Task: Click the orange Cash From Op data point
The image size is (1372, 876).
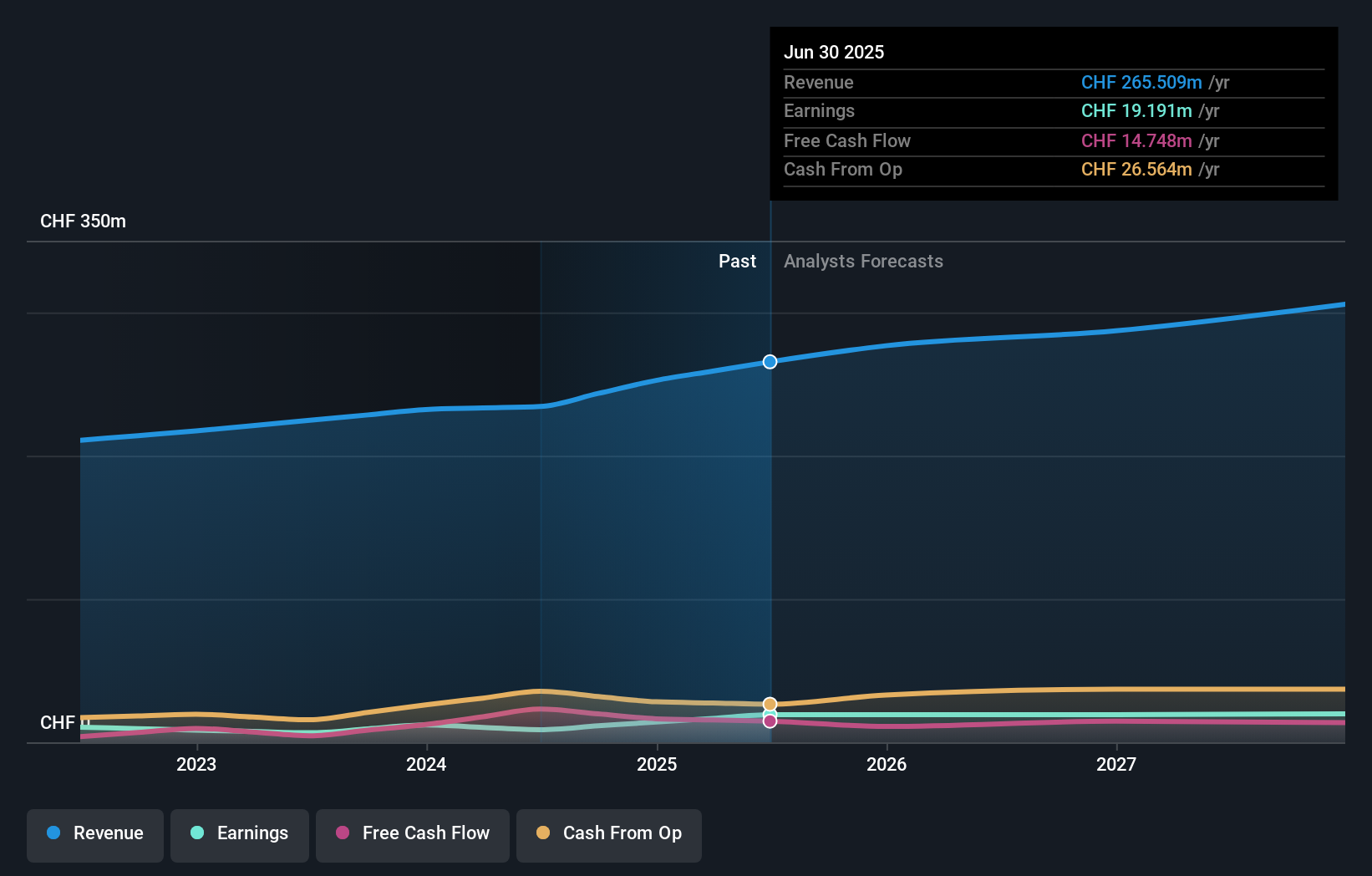Action: [x=770, y=704]
